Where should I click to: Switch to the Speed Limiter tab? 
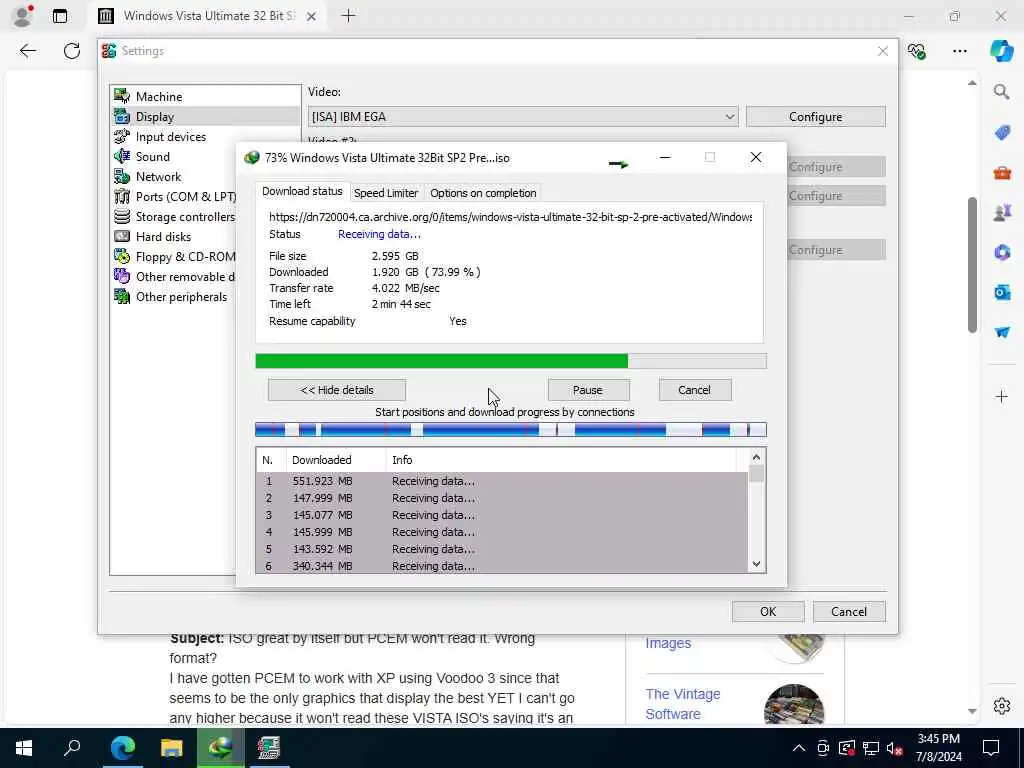click(386, 193)
